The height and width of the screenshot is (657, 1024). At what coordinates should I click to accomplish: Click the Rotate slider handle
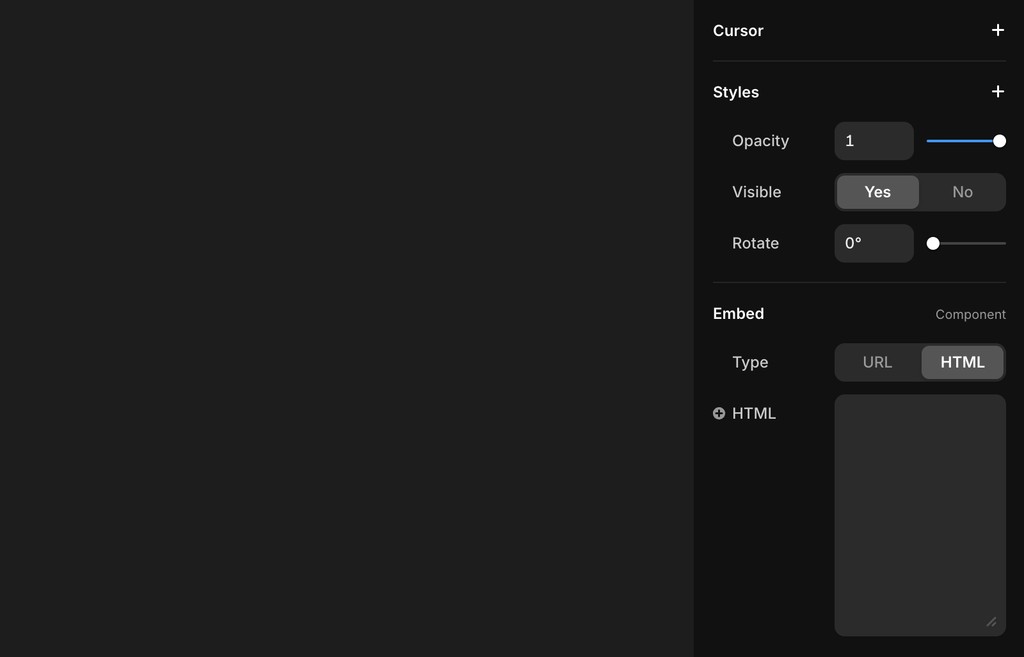tap(933, 242)
